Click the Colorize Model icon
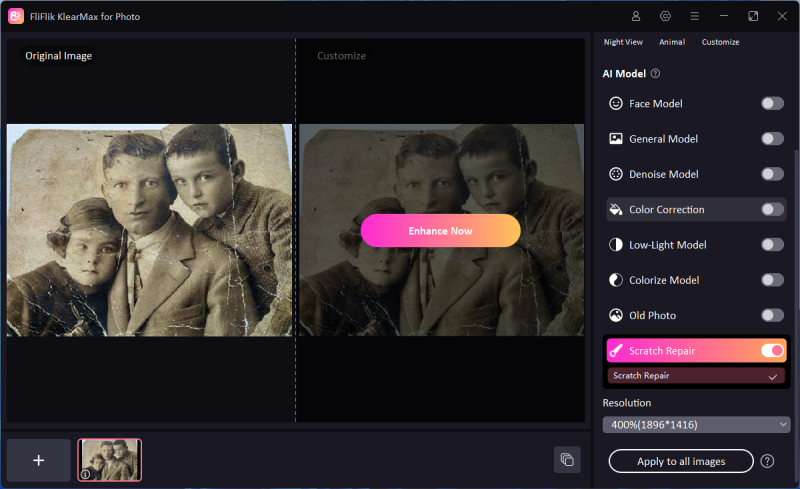800x489 pixels. [x=616, y=280]
